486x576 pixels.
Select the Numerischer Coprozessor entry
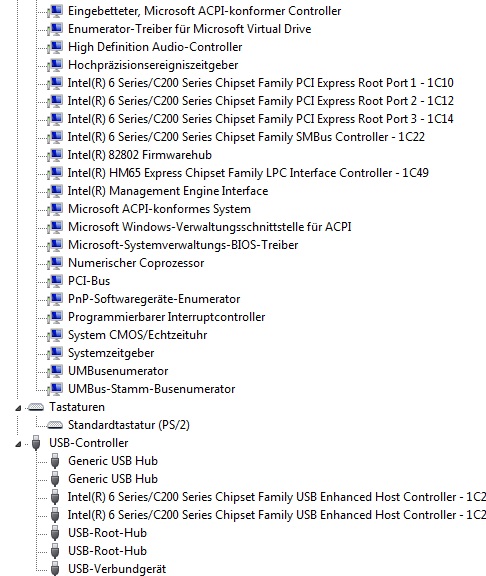(x=136, y=263)
